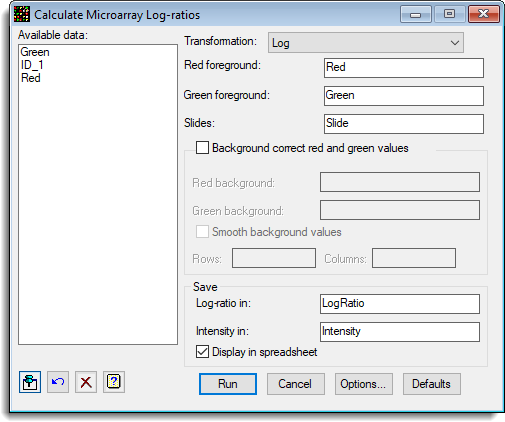Screen dimensions: 505x422
Task: Click the Run button
Action: point(228,384)
